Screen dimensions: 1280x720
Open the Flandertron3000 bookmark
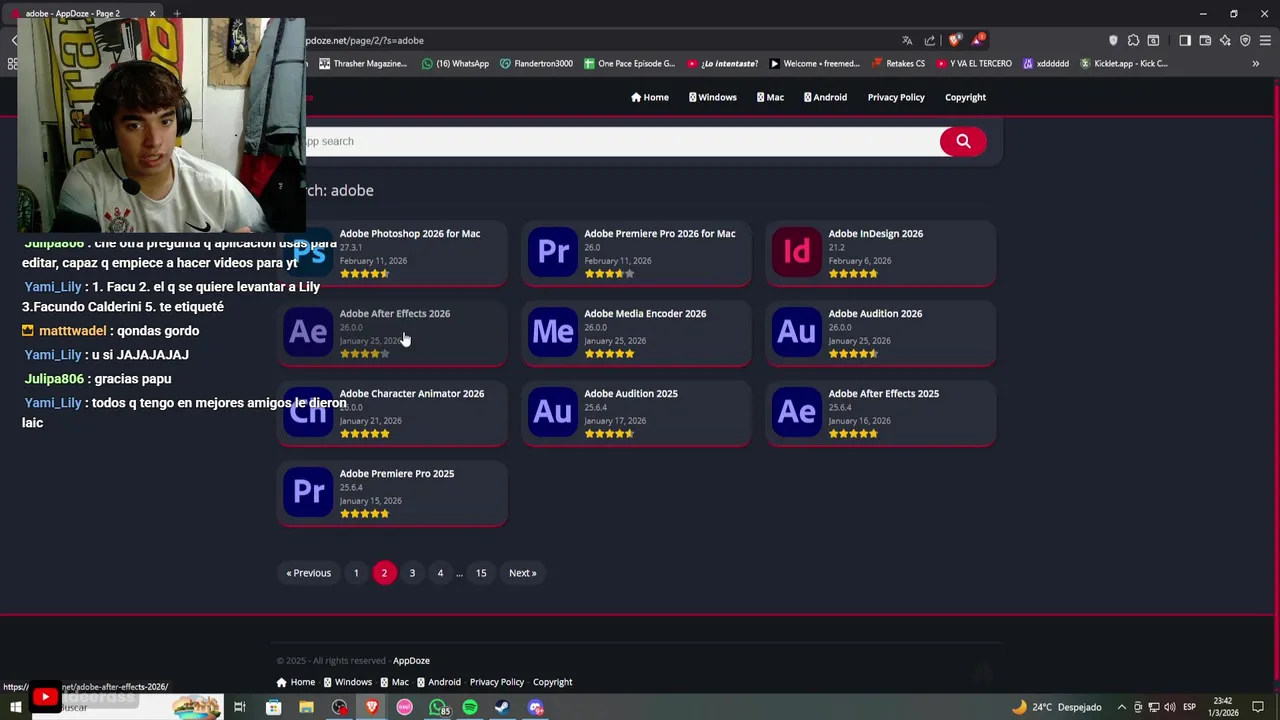click(x=536, y=63)
